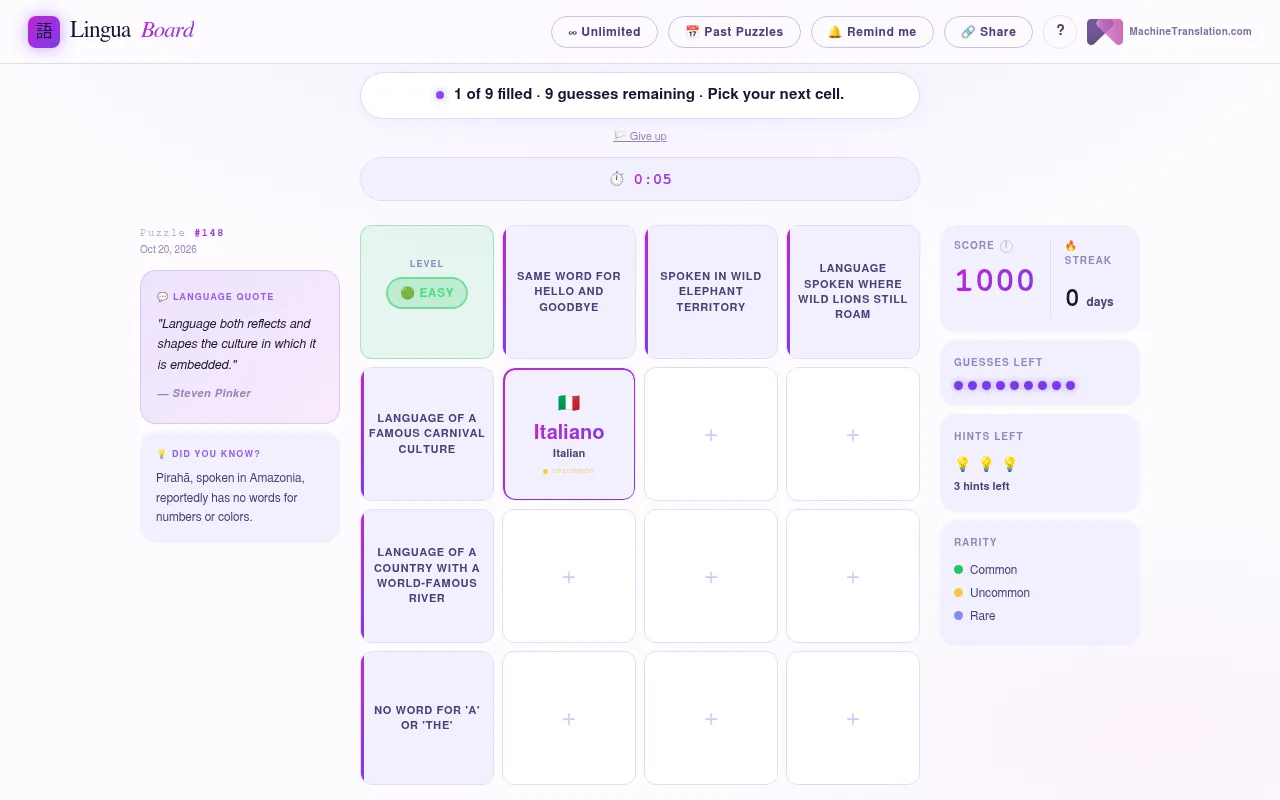1280x800 pixels.
Task: Pick the carnival culture and wild lions cell
Action: (x=853, y=434)
